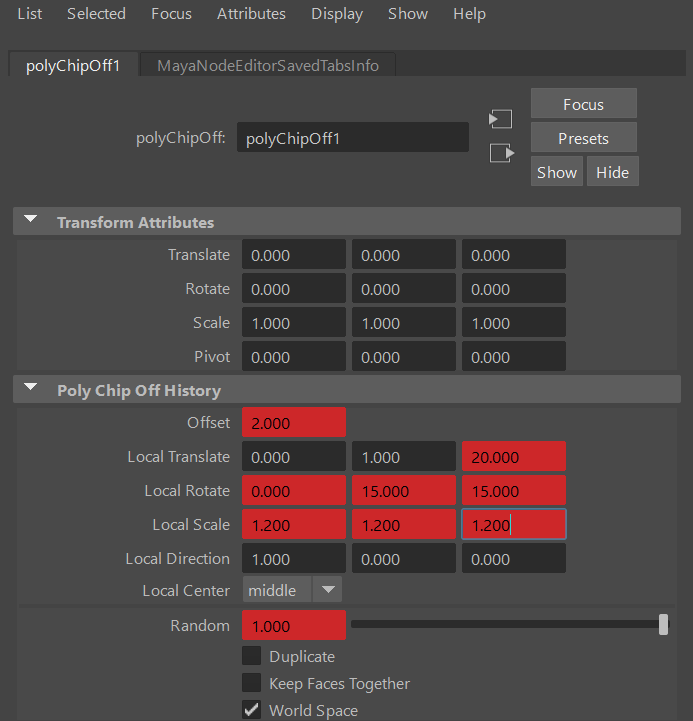Open the Display menu
693x721 pixels.
coord(337,14)
